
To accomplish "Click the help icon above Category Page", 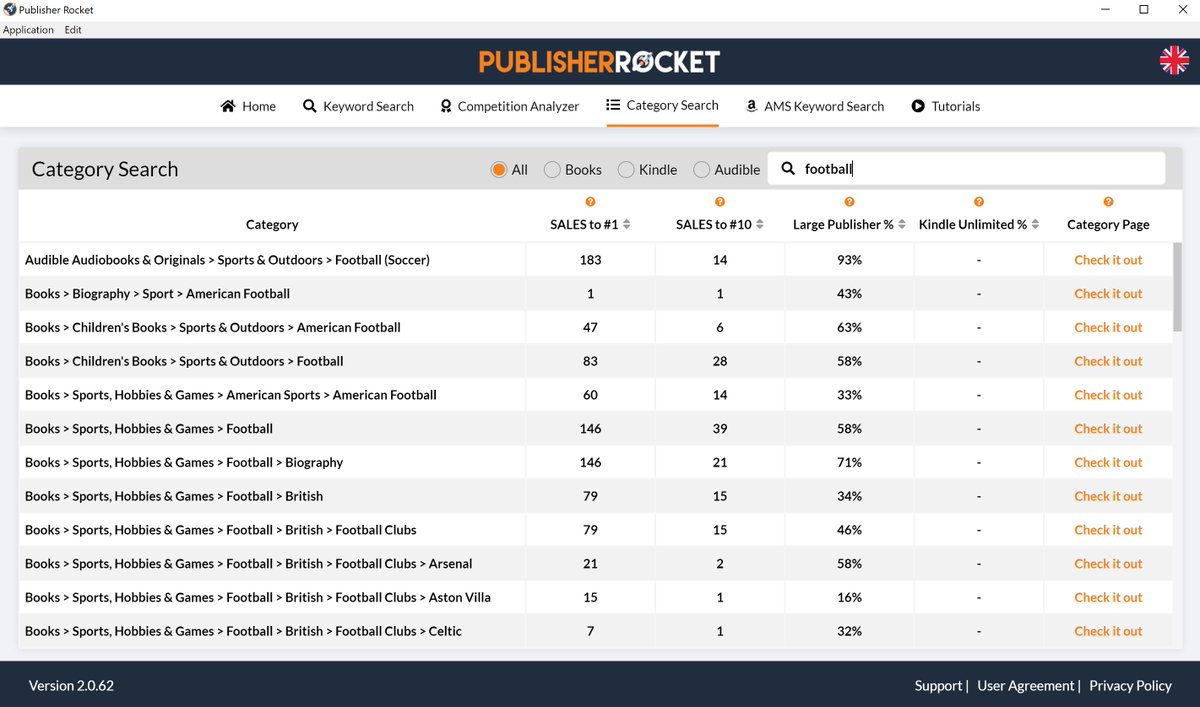I will coord(1108,202).
